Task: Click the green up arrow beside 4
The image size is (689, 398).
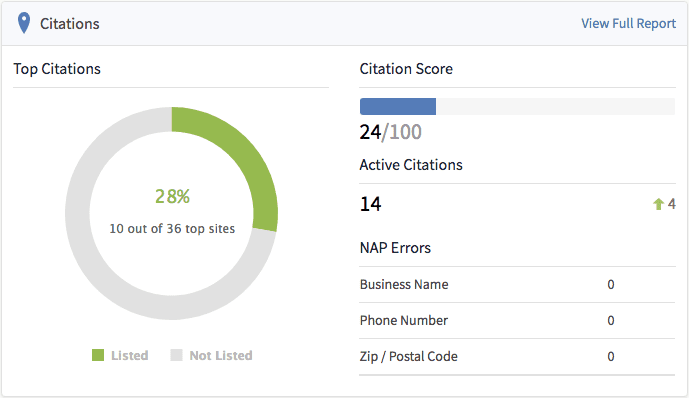Action: (x=658, y=204)
